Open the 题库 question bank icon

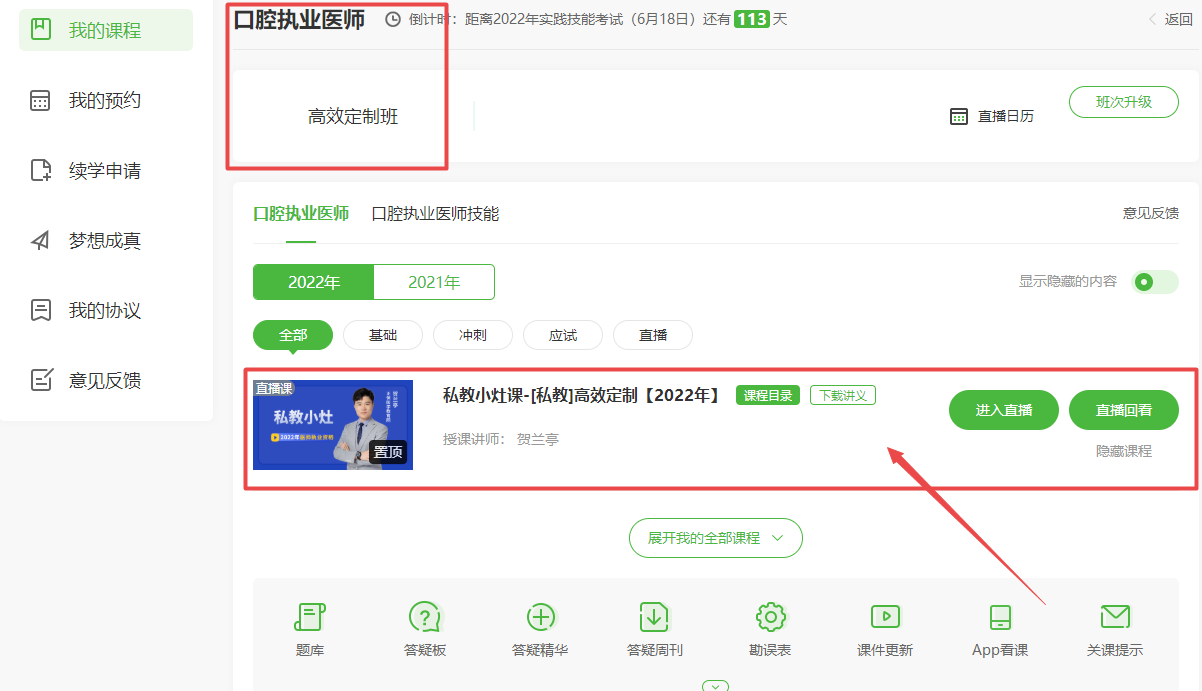(x=310, y=618)
